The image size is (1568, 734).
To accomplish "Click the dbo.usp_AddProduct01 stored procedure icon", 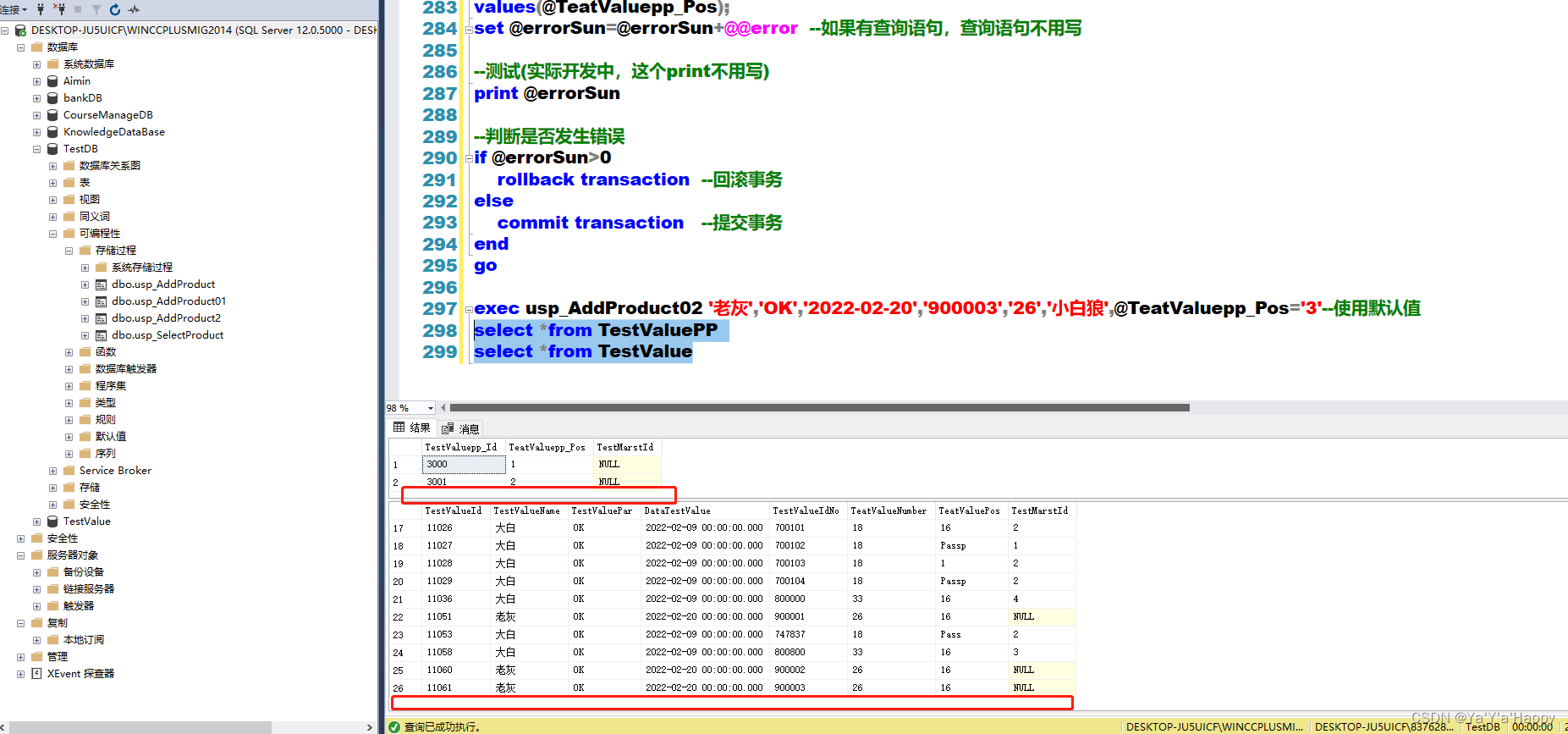I will 102,301.
